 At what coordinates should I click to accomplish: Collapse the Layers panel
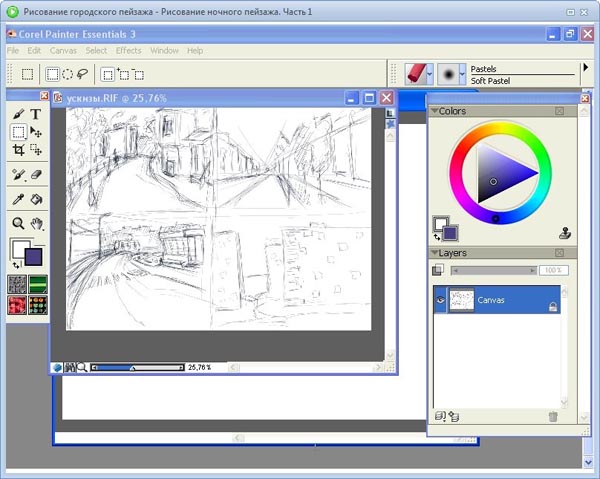(434, 253)
